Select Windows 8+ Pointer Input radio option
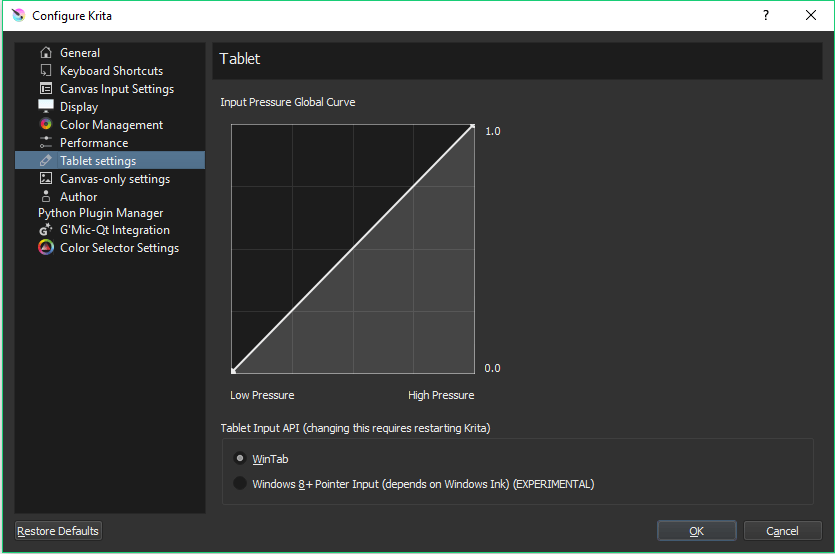835x554 pixels. point(240,483)
